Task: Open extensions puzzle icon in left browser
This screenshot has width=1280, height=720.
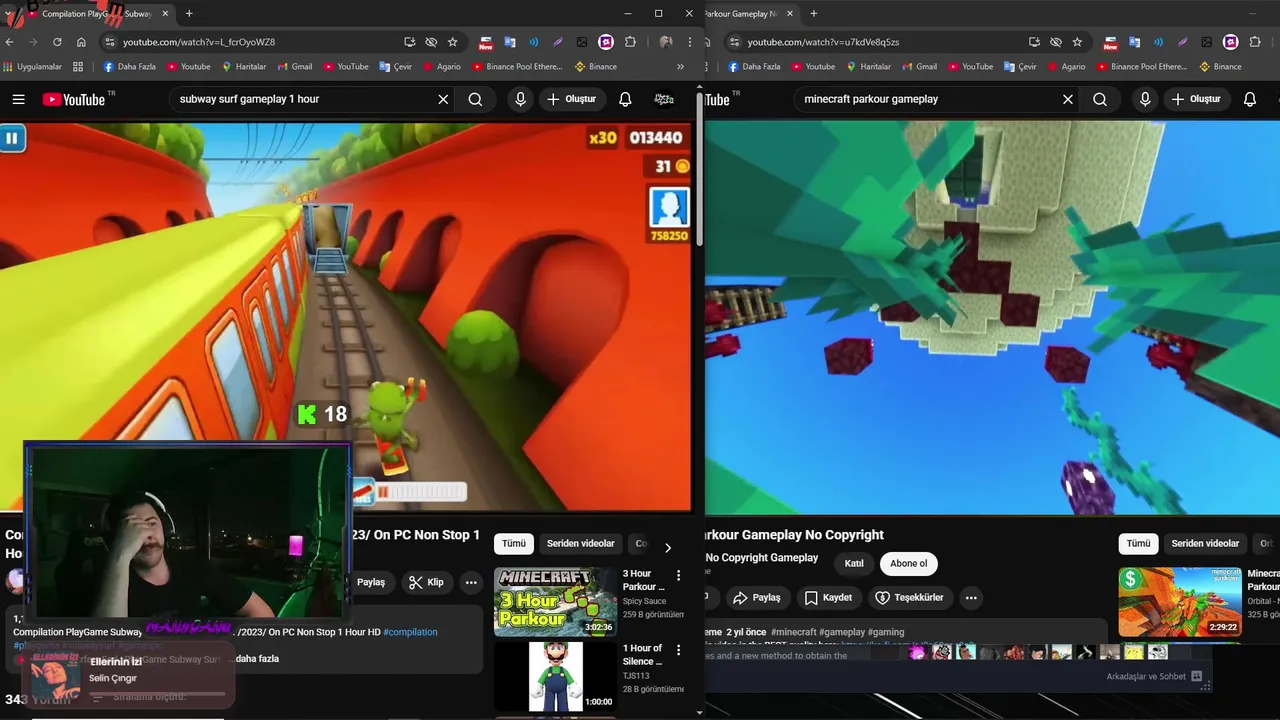Action: (x=630, y=42)
